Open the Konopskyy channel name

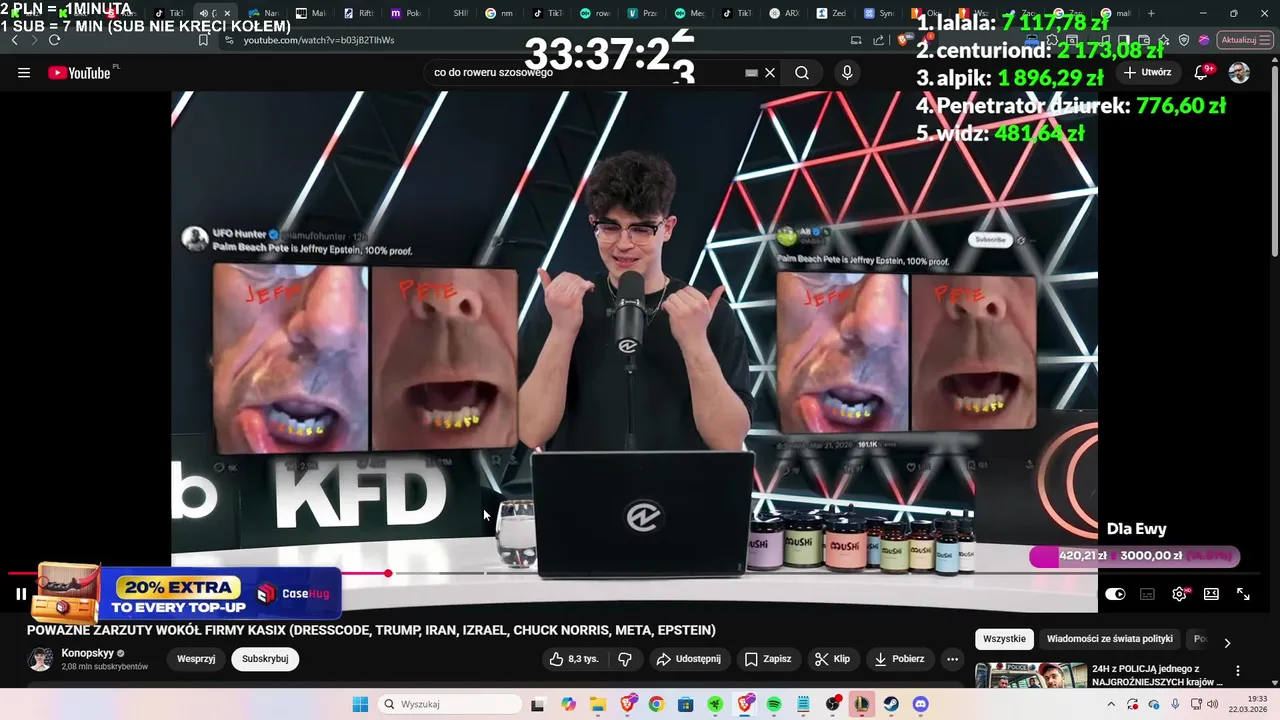point(87,653)
